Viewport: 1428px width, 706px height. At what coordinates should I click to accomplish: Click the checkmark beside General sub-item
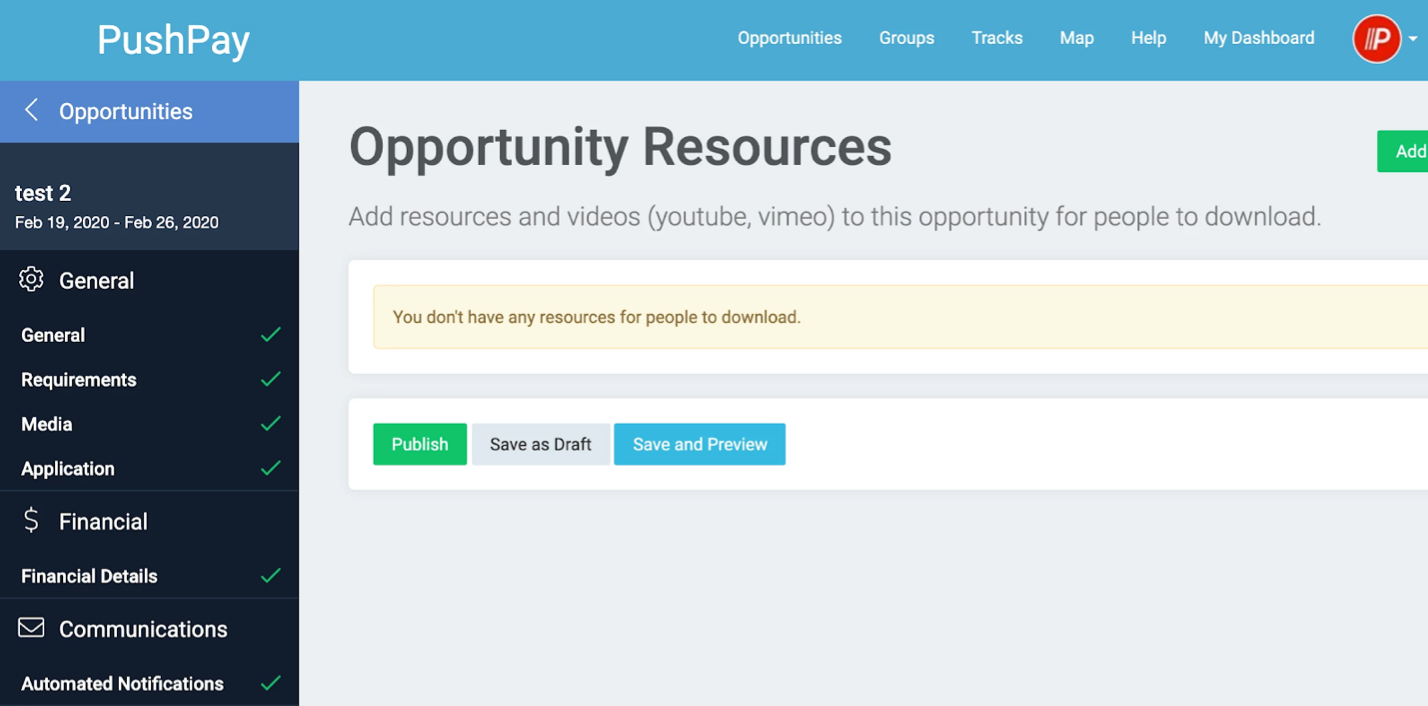[270, 335]
